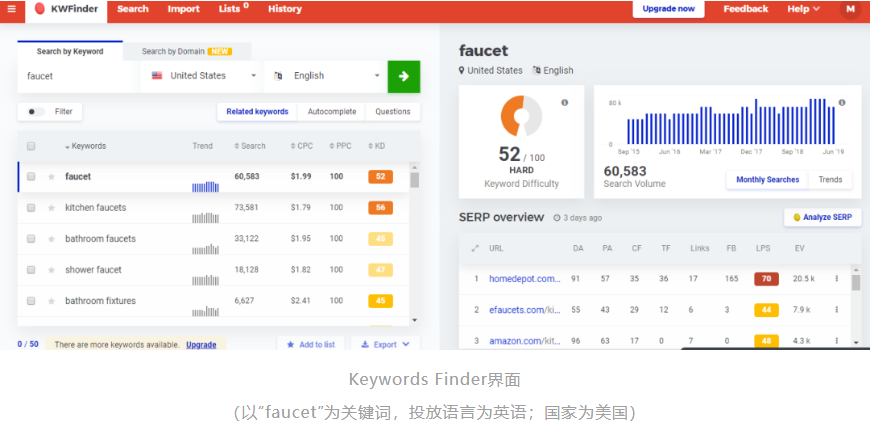The height and width of the screenshot is (430, 872).
Task: Click the SERP overview scrollbar thumb
Action: pyautogui.click(x=856, y=282)
